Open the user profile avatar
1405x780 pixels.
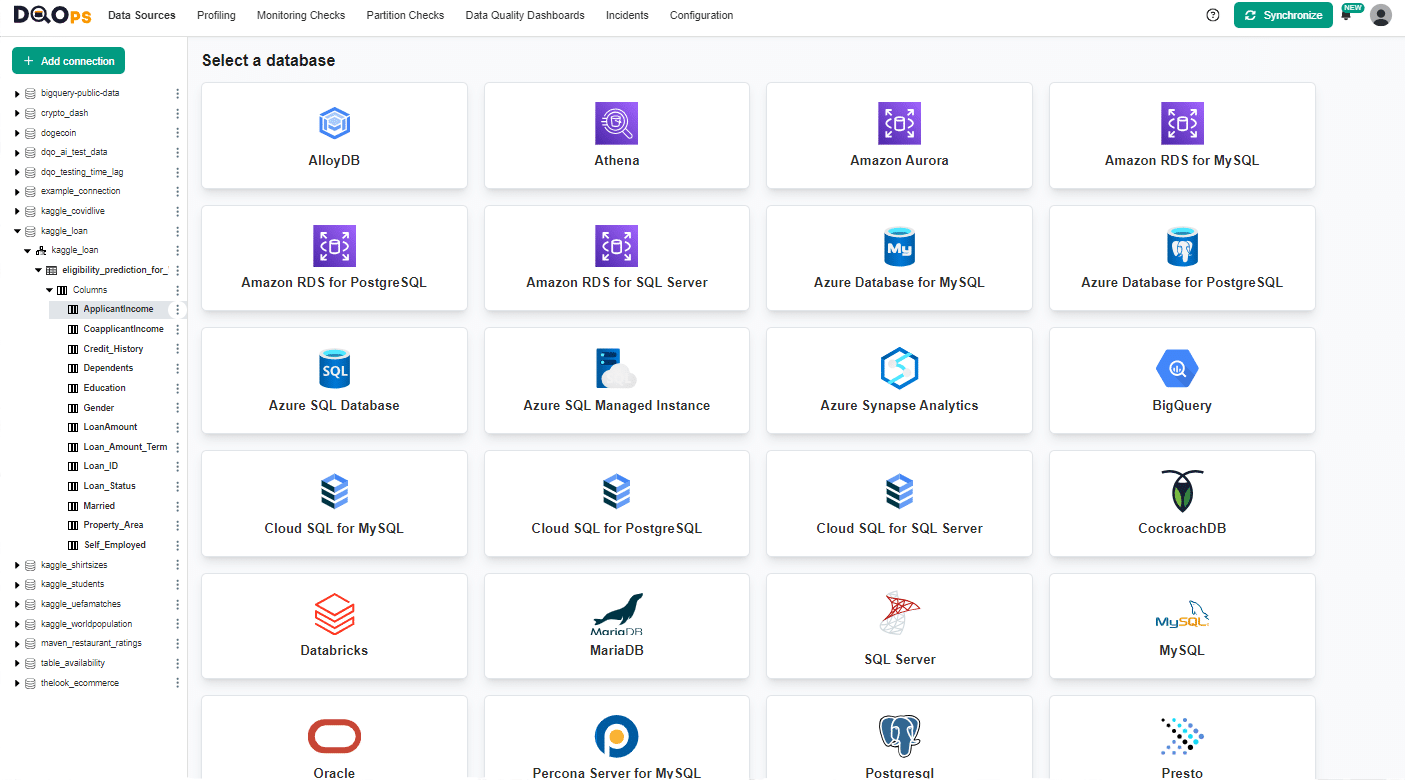[1381, 15]
